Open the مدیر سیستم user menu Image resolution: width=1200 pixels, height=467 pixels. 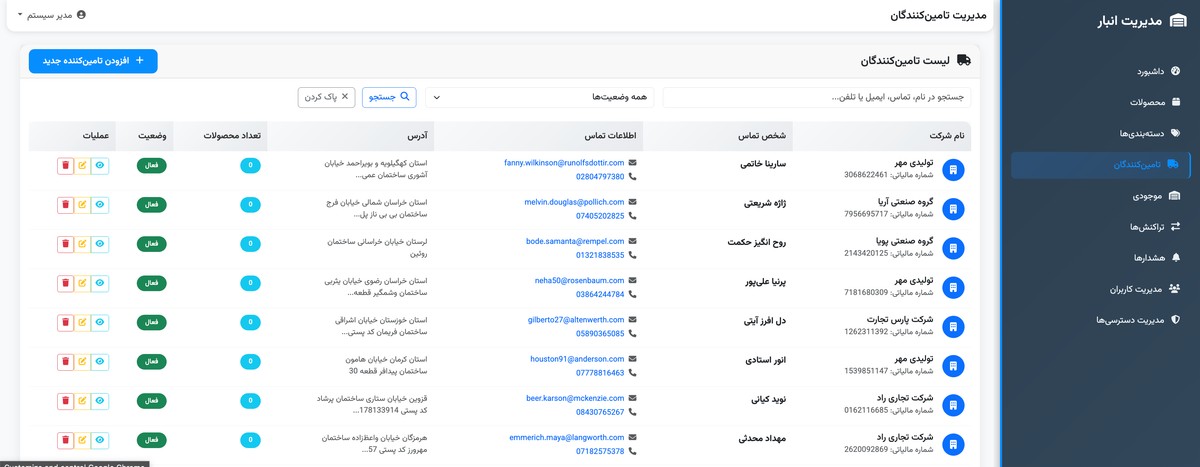point(52,15)
